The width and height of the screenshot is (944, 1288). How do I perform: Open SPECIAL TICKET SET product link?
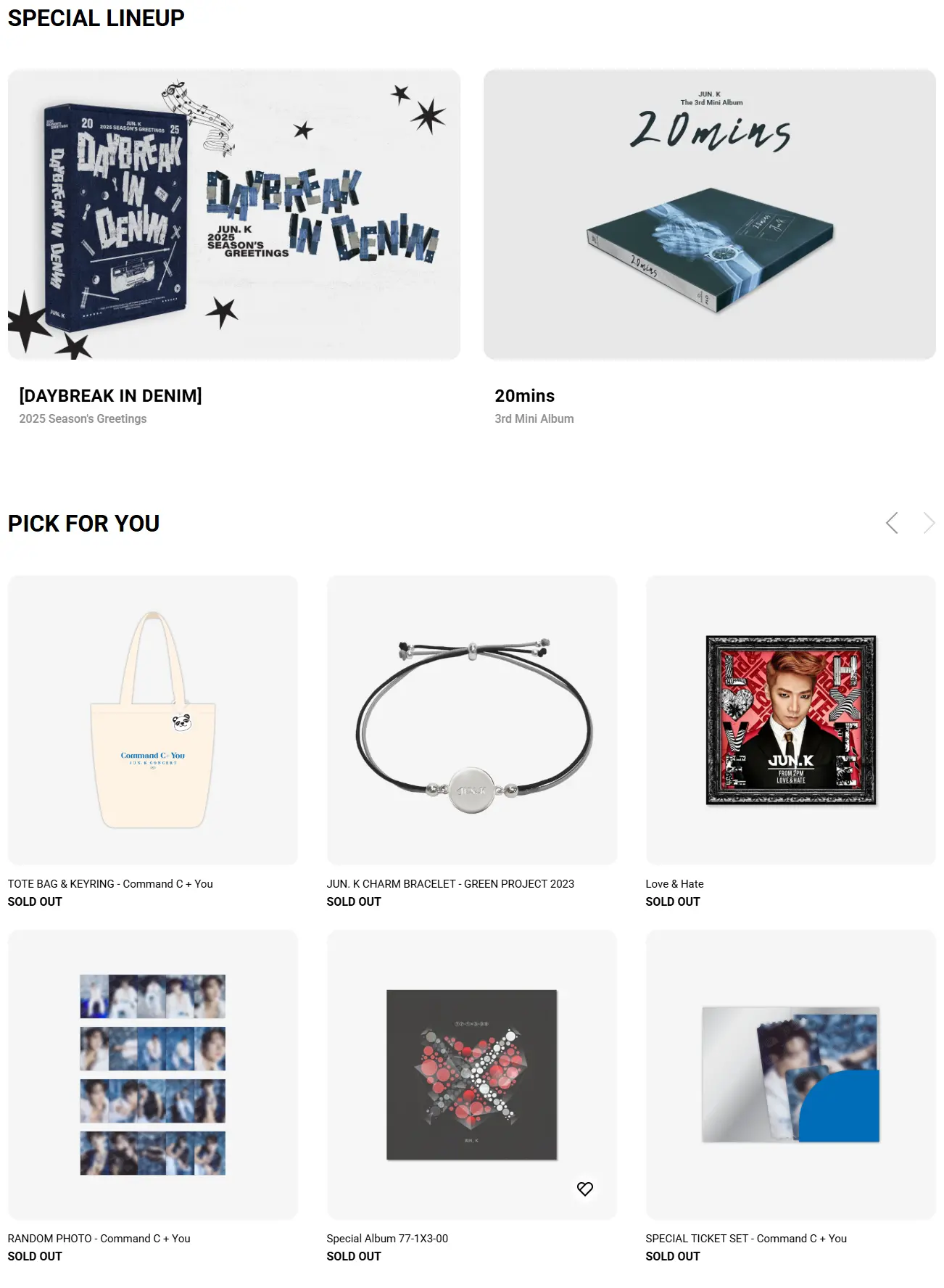(x=746, y=1239)
